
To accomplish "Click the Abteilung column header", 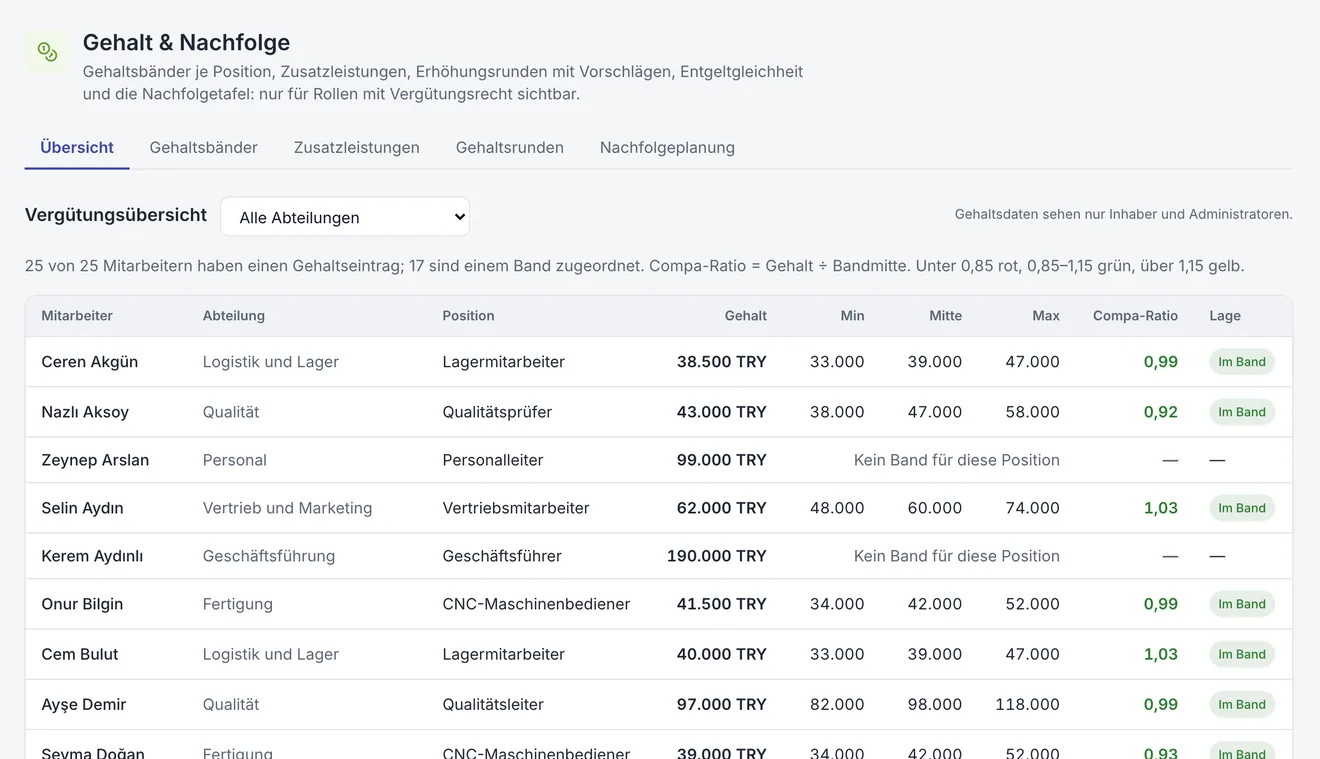I will [234, 316].
